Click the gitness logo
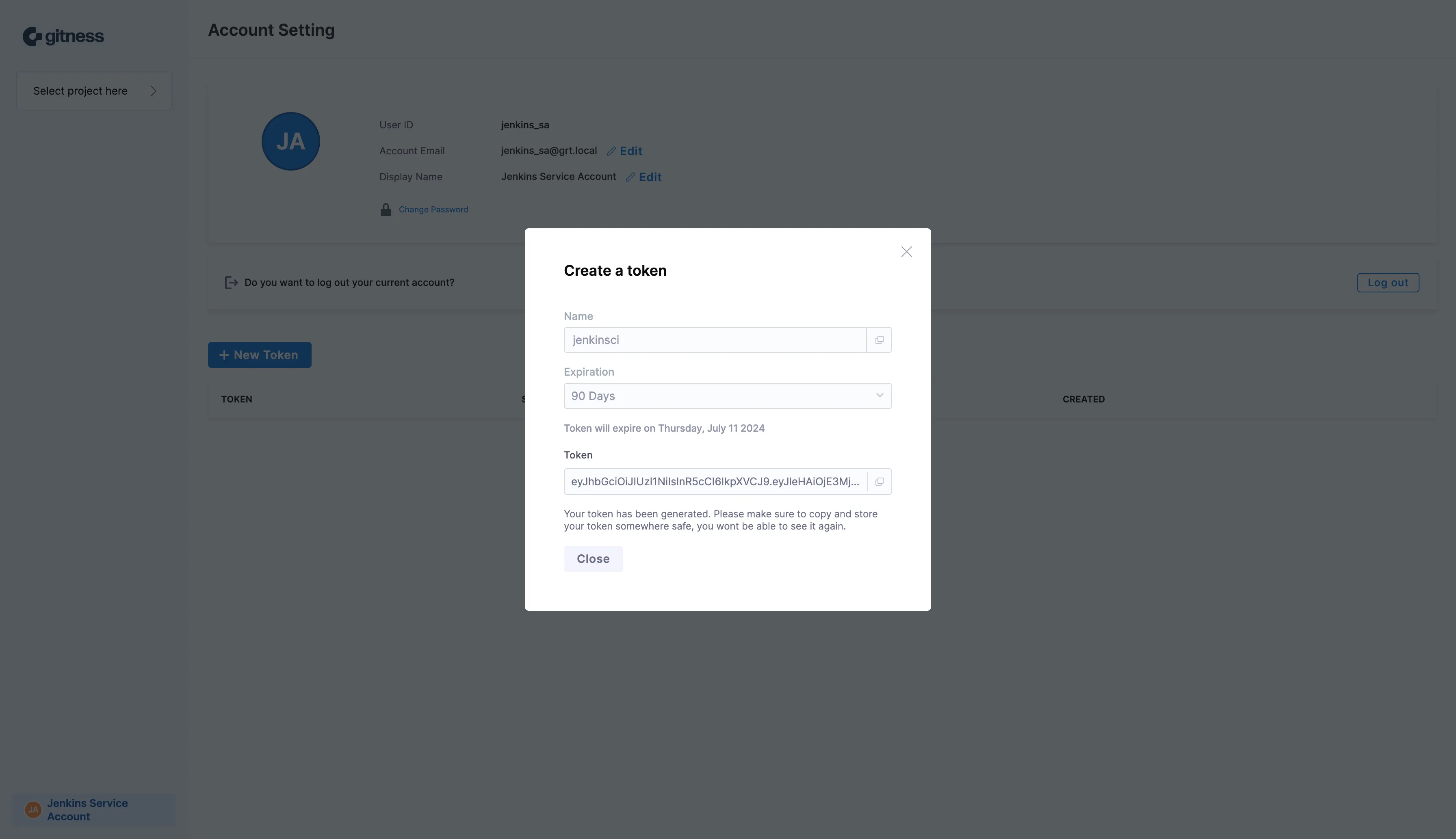Viewport: 1456px width, 839px height. (x=63, y=36)
